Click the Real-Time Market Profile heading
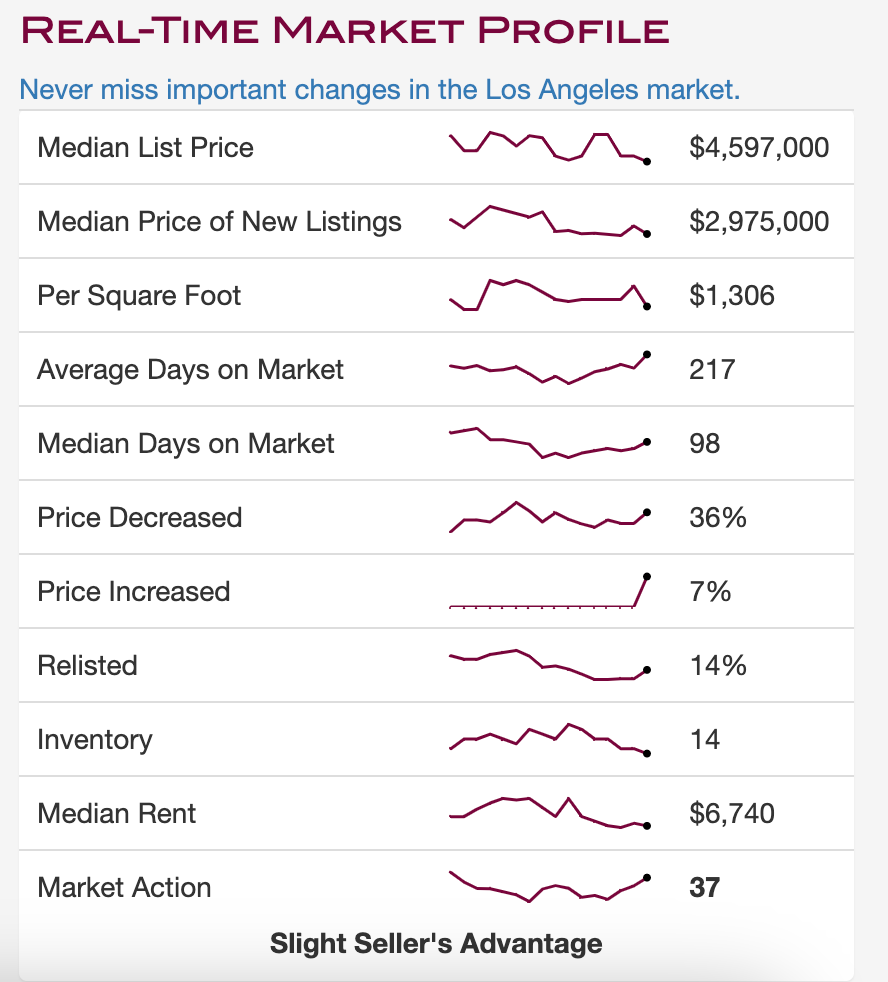 pos(345,30)
